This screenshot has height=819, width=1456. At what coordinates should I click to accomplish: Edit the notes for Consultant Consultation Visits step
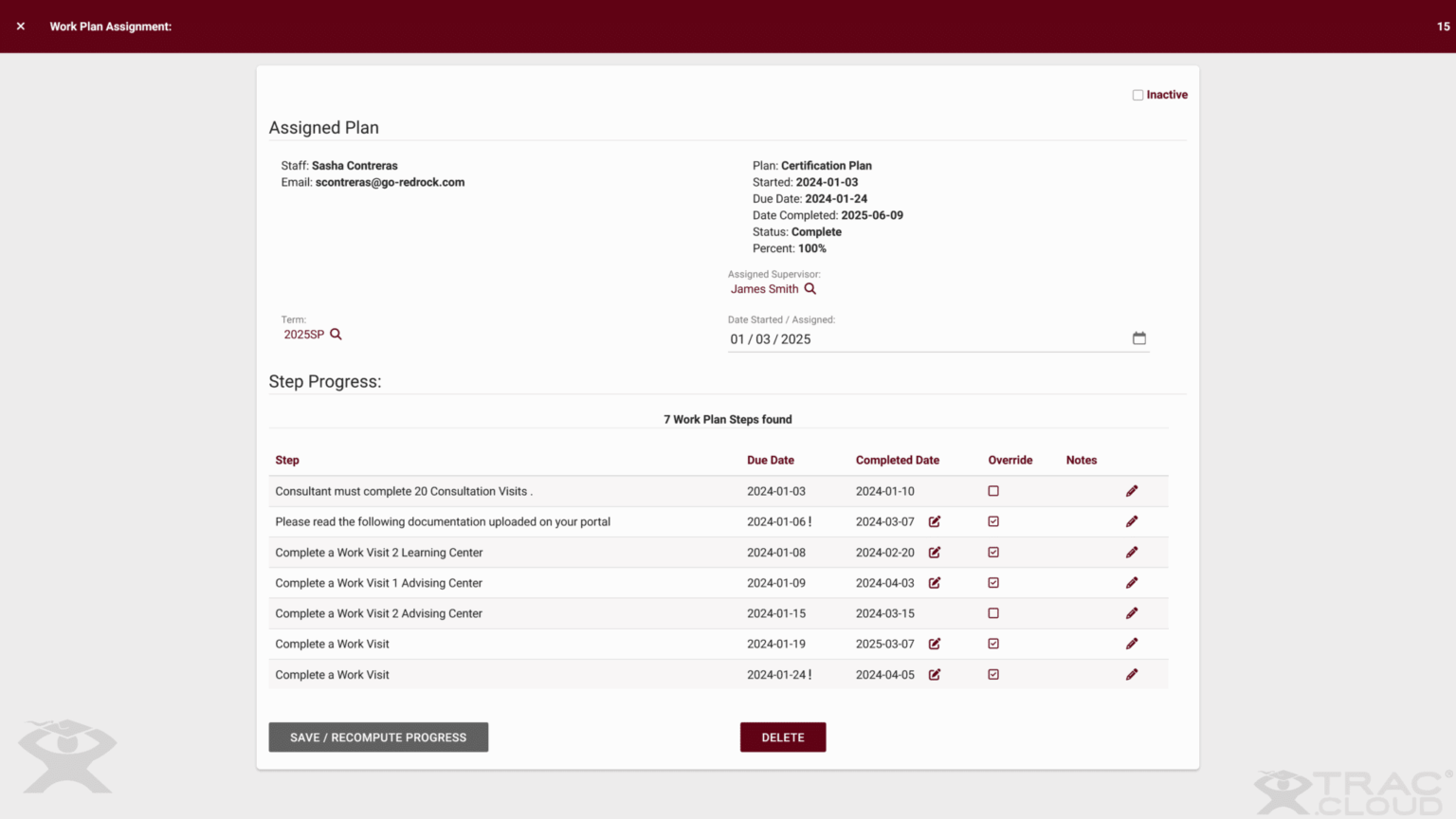pos(1132,491)
